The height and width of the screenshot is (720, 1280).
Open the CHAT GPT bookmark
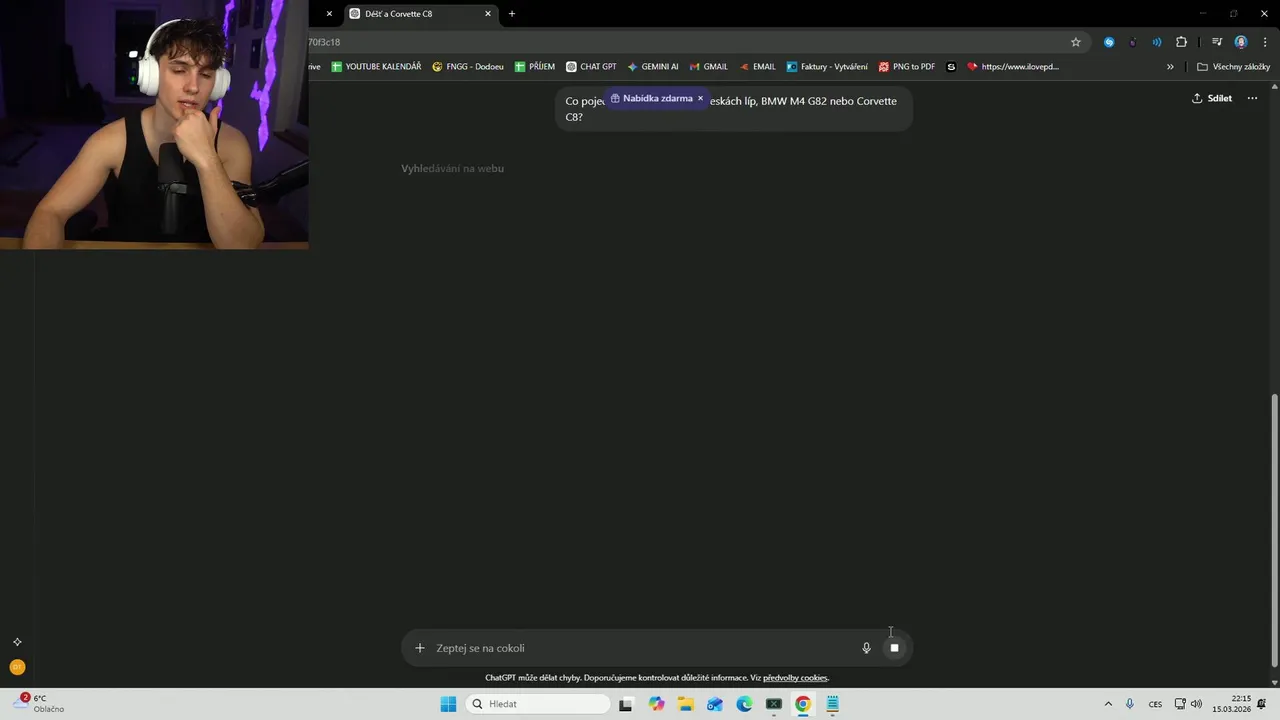tap(591, 67)
